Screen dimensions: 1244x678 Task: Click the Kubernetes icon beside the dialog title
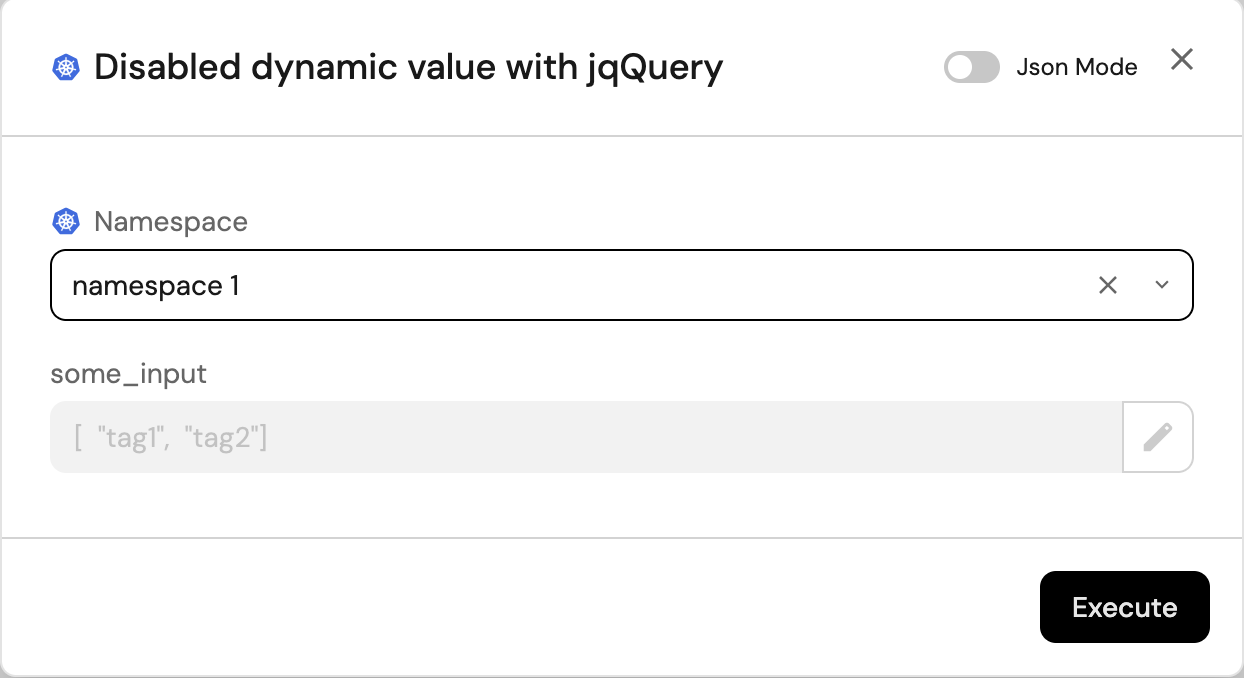pyautogui.click(x=65, y=67)
